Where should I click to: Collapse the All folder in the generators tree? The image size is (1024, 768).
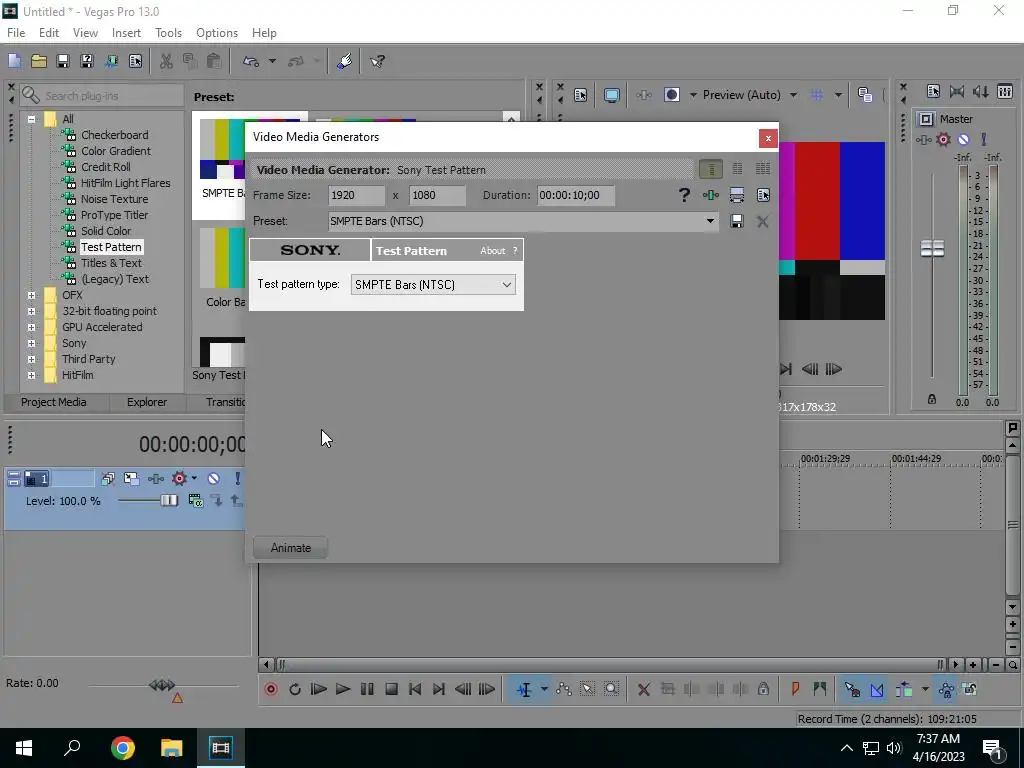click(x=31, y=119)
